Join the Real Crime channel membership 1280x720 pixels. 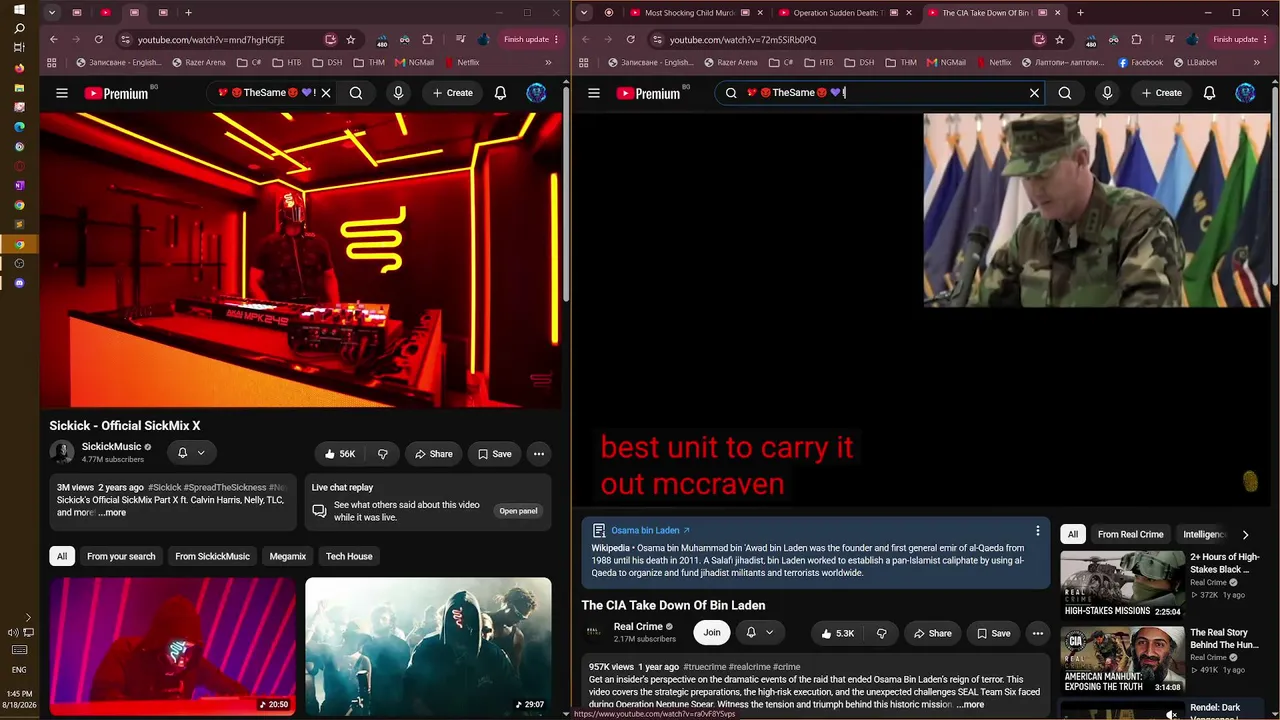pos(712,632)
